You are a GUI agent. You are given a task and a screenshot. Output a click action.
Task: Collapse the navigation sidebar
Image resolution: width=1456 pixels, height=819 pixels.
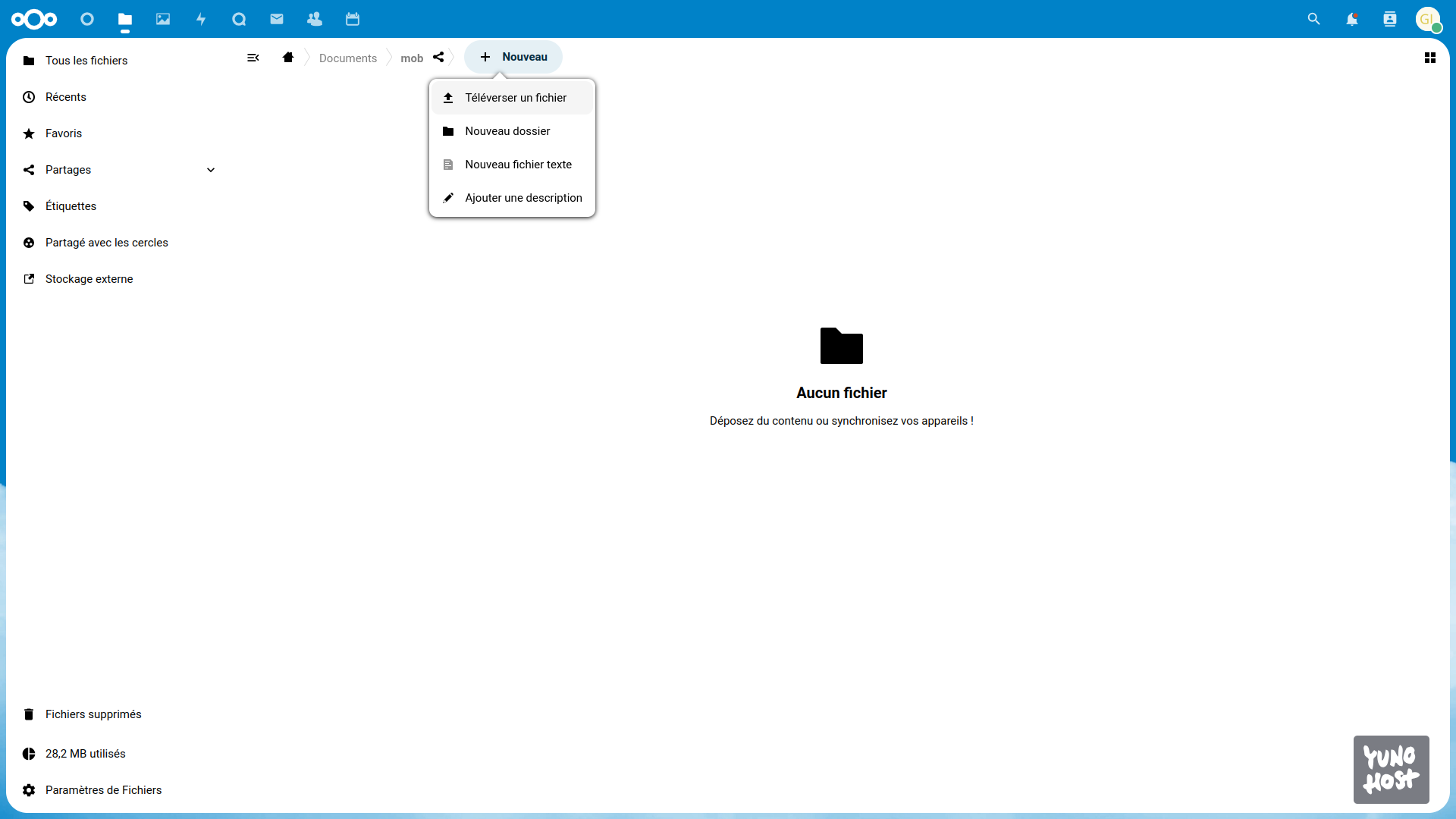click(253, 58)
